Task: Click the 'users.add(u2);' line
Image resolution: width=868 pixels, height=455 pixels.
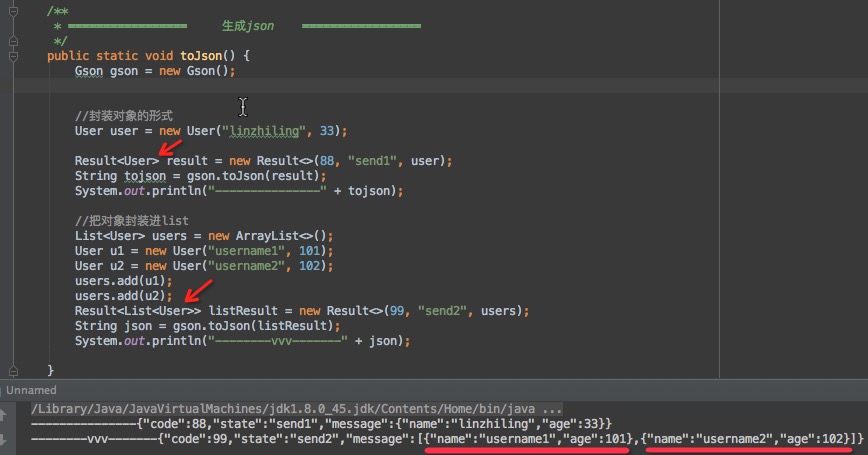Action: coord(123,296)
